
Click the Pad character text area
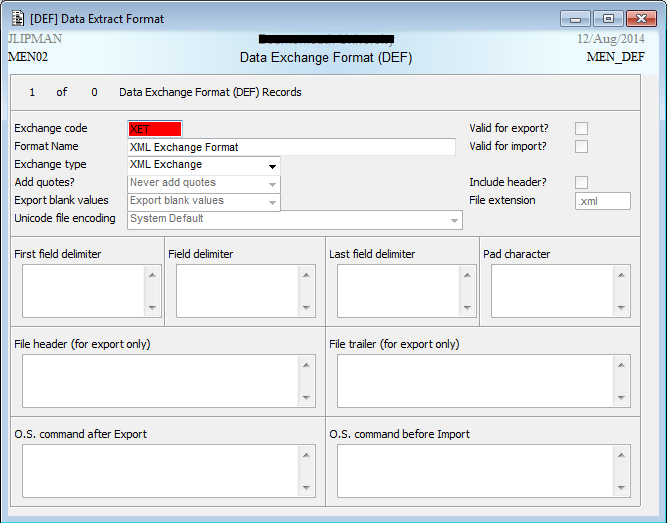pos(553,291)
